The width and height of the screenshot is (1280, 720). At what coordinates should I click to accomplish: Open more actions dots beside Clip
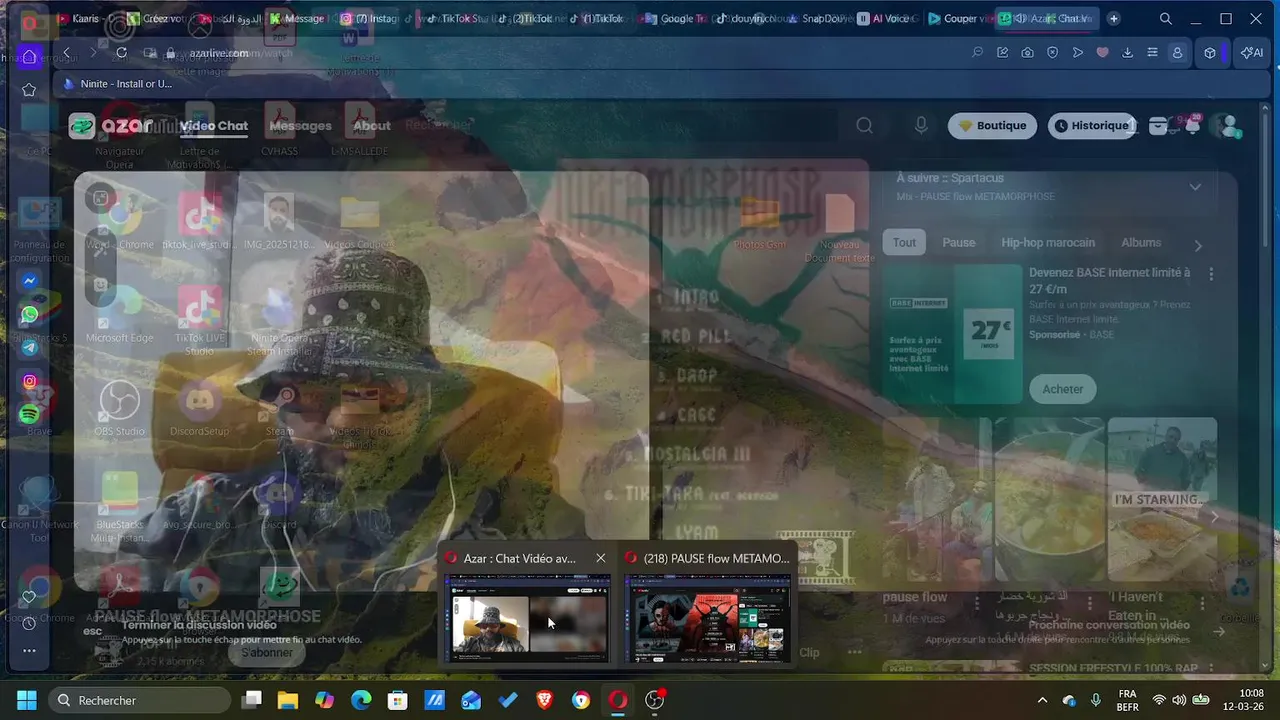pyautogui.click(x=854, y=652)
